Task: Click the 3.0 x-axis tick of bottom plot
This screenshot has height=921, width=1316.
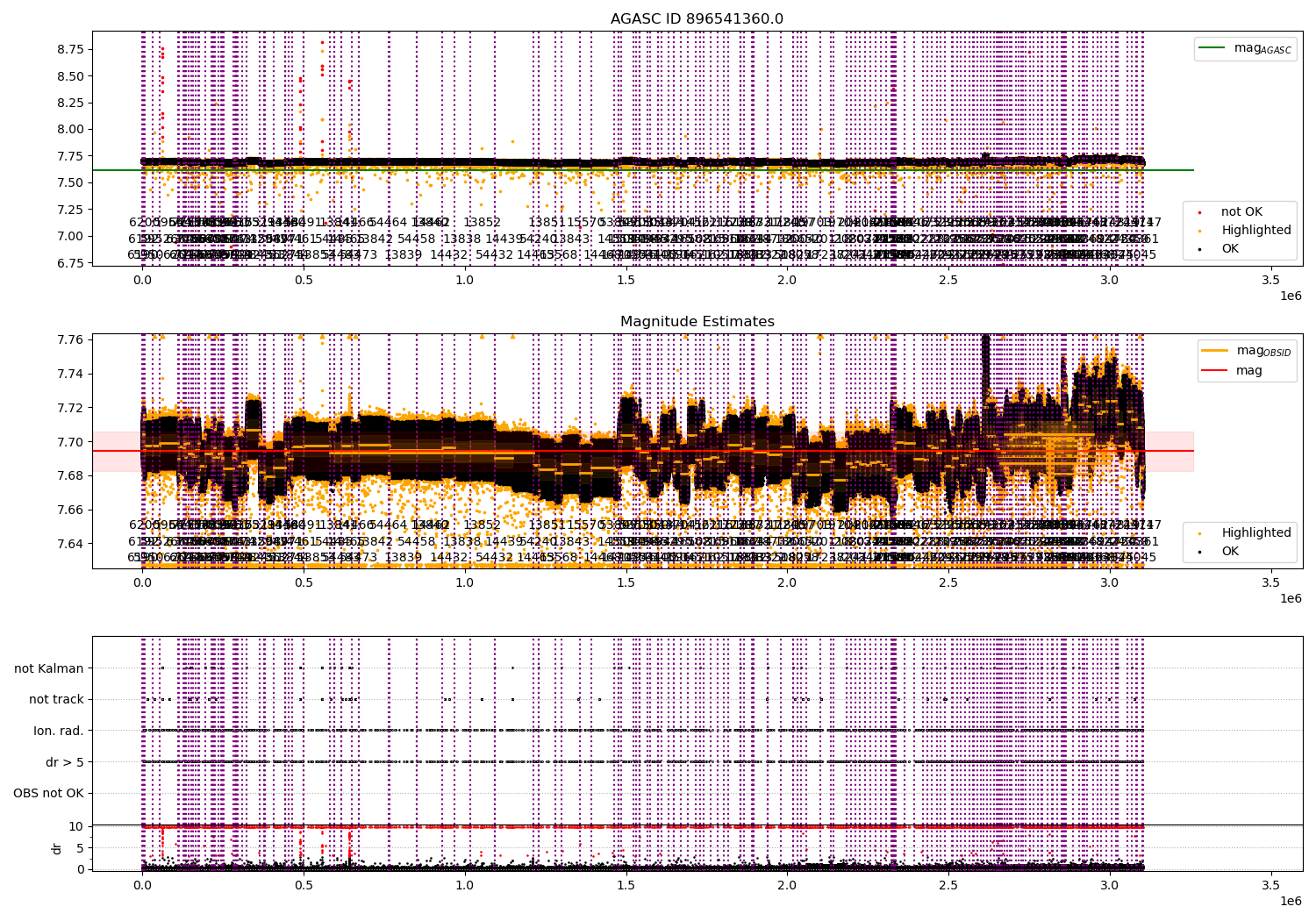Action: [1110, 886]
